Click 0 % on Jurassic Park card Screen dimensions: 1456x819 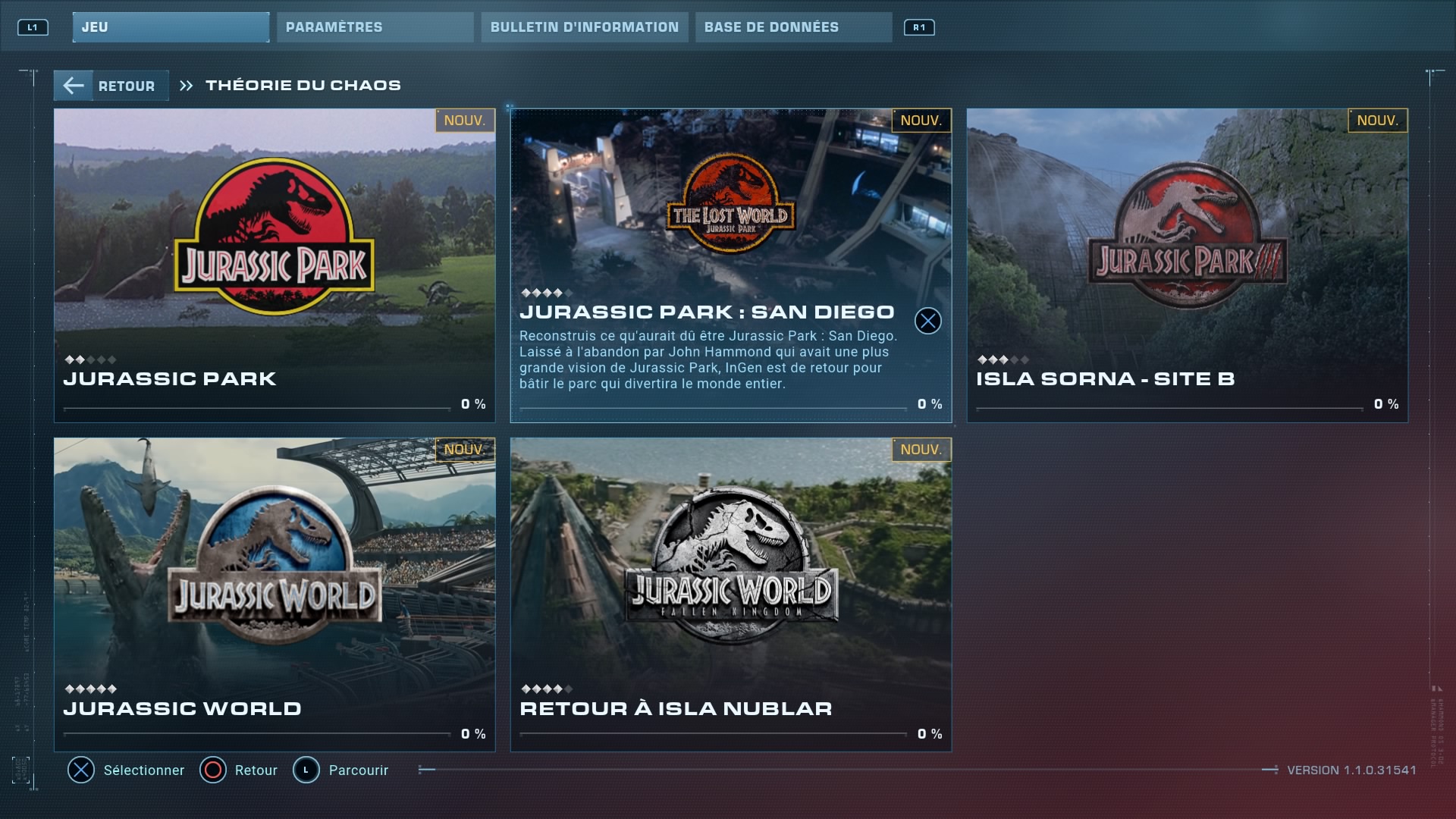(473, 404)
